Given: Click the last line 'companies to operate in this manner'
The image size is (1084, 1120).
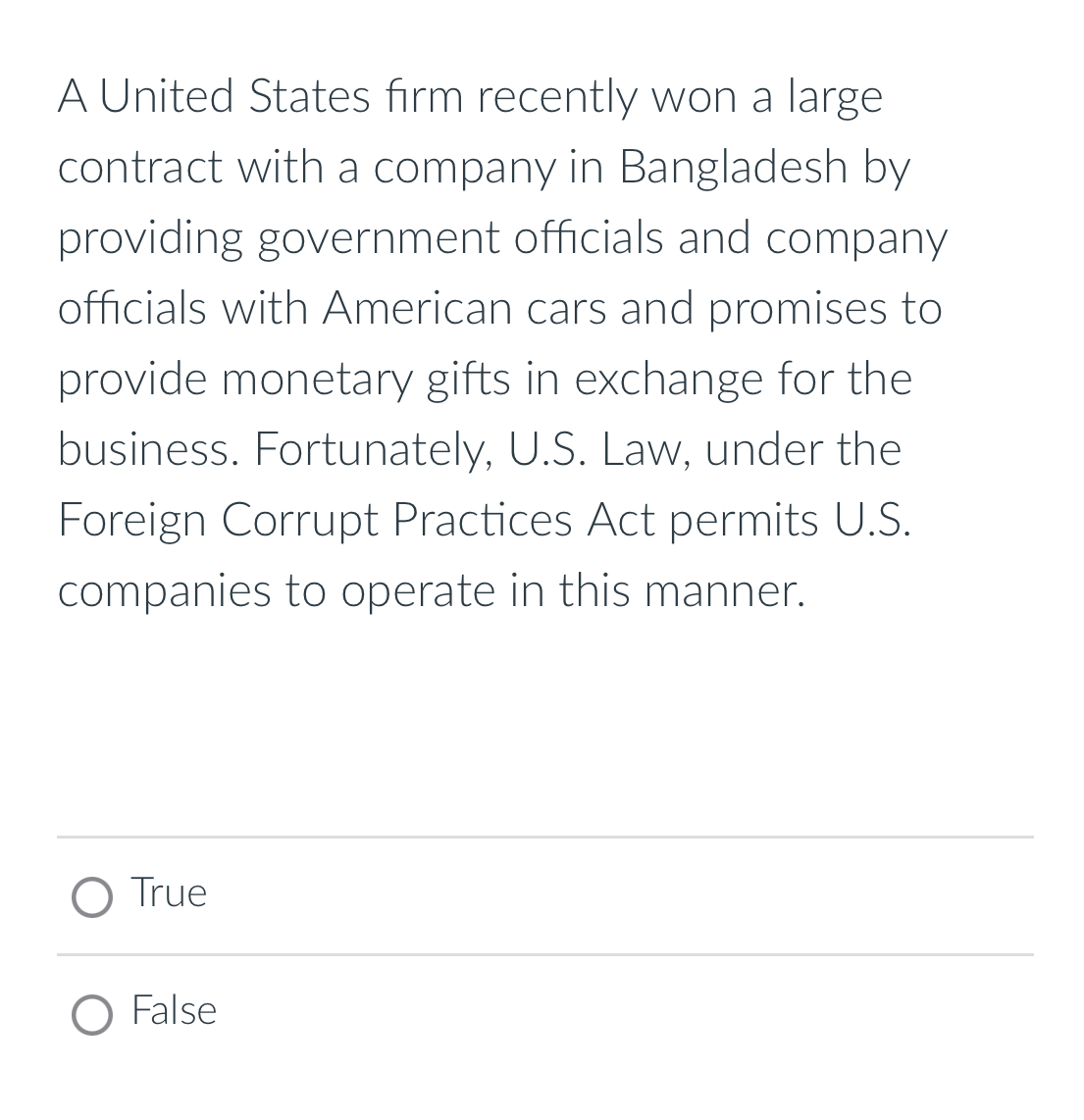Looking at the screenshot, I should pos(432,590).
